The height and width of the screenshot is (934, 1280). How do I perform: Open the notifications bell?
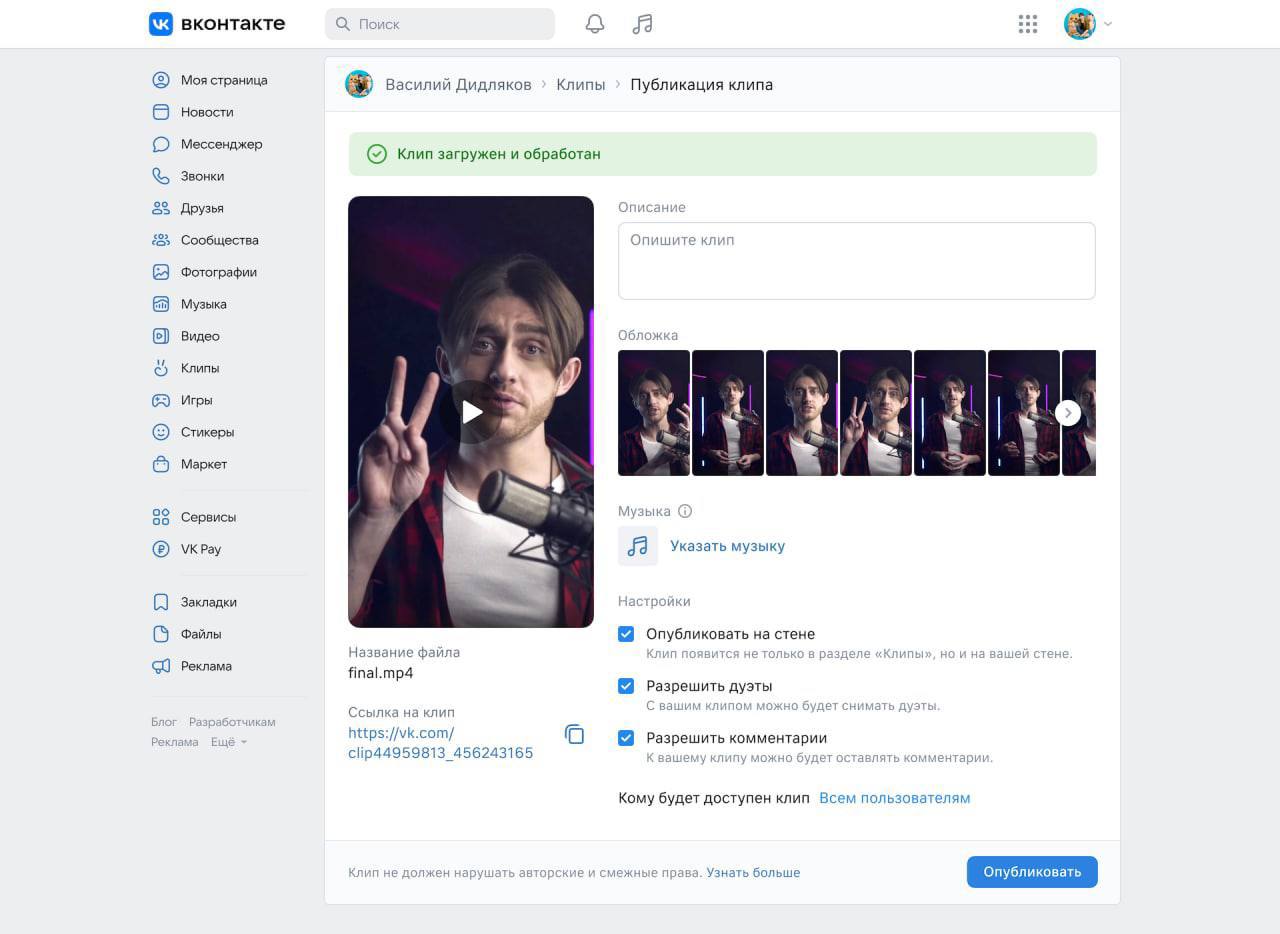pyautogui.click(x=595, y=24)
